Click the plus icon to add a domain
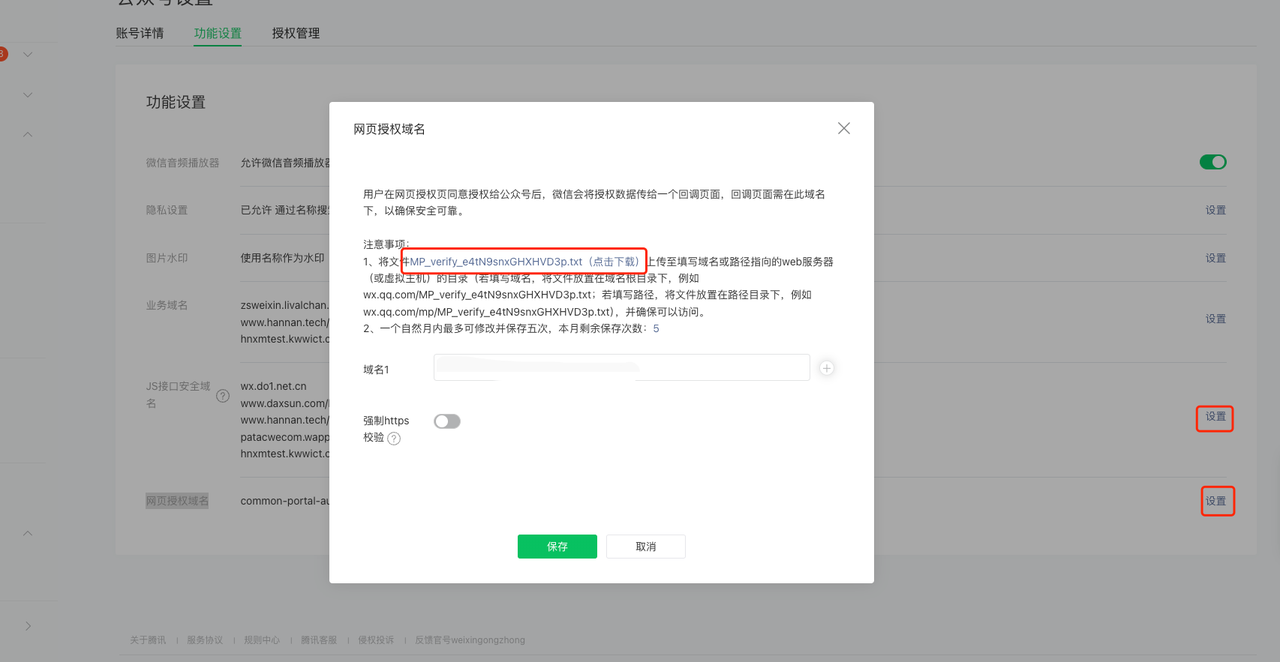1280x662 pixels. tap(827, 368)
